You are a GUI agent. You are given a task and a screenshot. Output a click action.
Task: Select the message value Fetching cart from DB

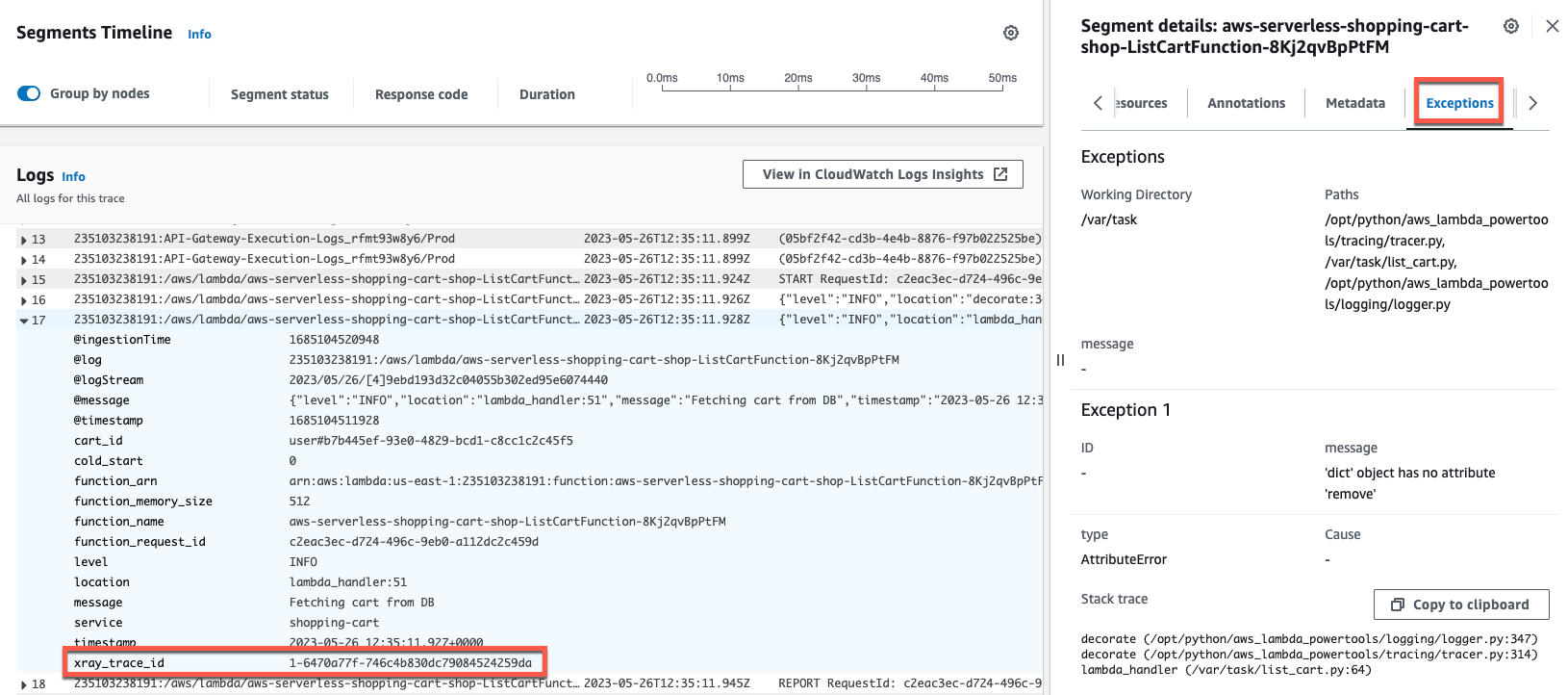tap(362, 603)
